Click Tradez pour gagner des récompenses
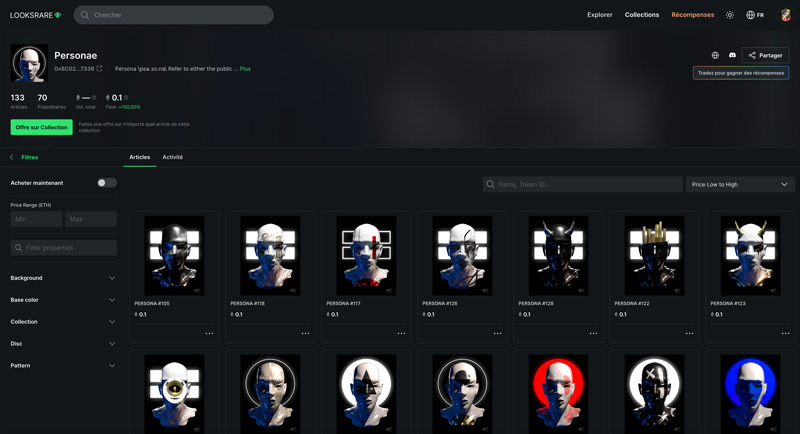The height and width of the screenshot is (434, 800). click(741, 73)
